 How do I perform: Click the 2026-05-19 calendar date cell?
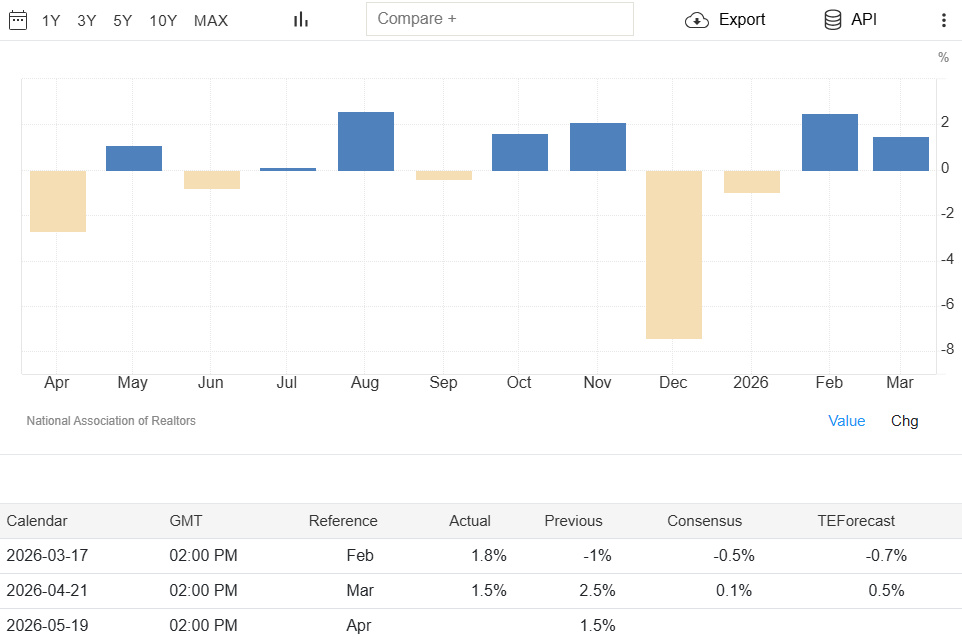click(x=47, y=626)
